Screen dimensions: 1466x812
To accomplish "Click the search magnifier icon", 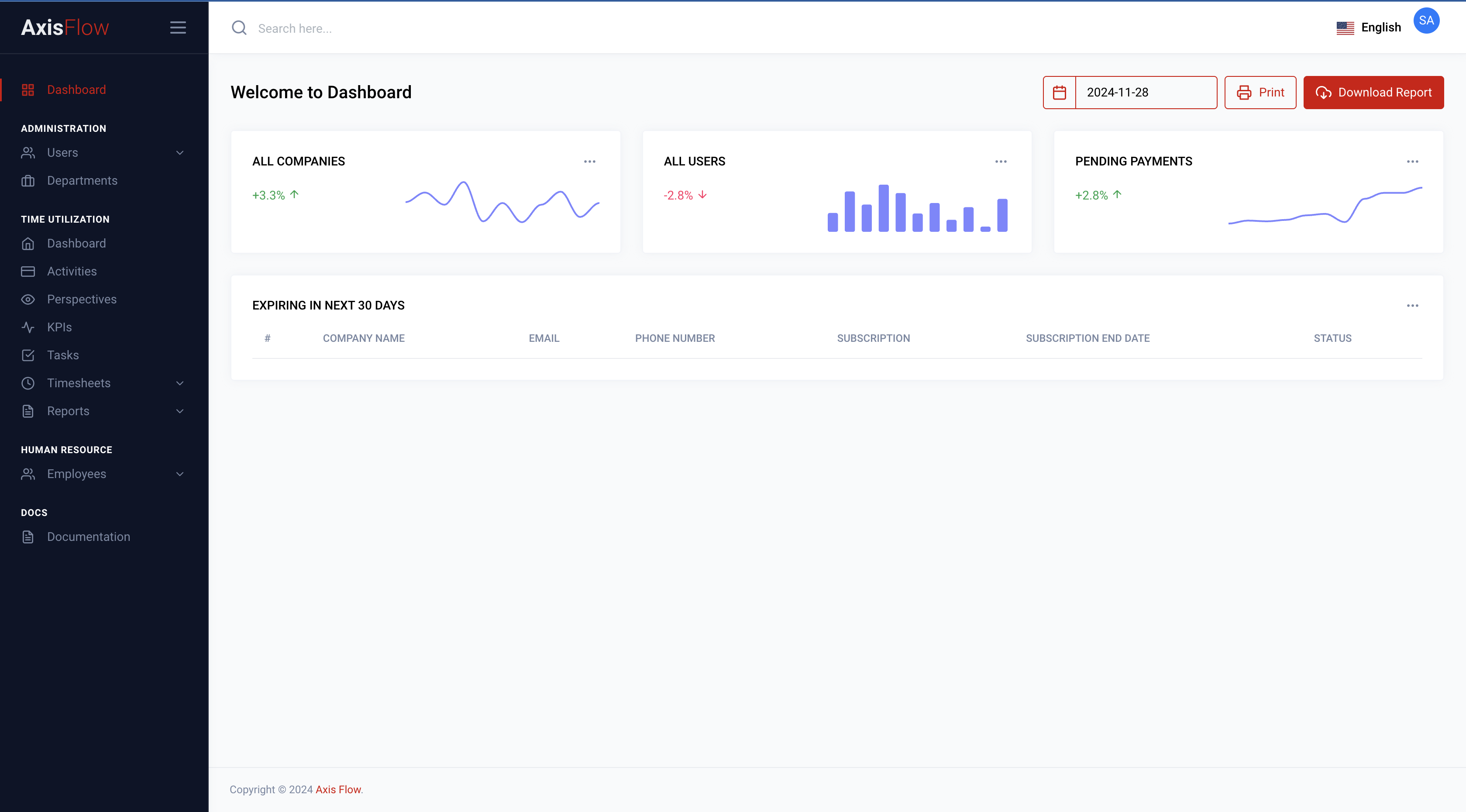I will (x=239, y=28).
